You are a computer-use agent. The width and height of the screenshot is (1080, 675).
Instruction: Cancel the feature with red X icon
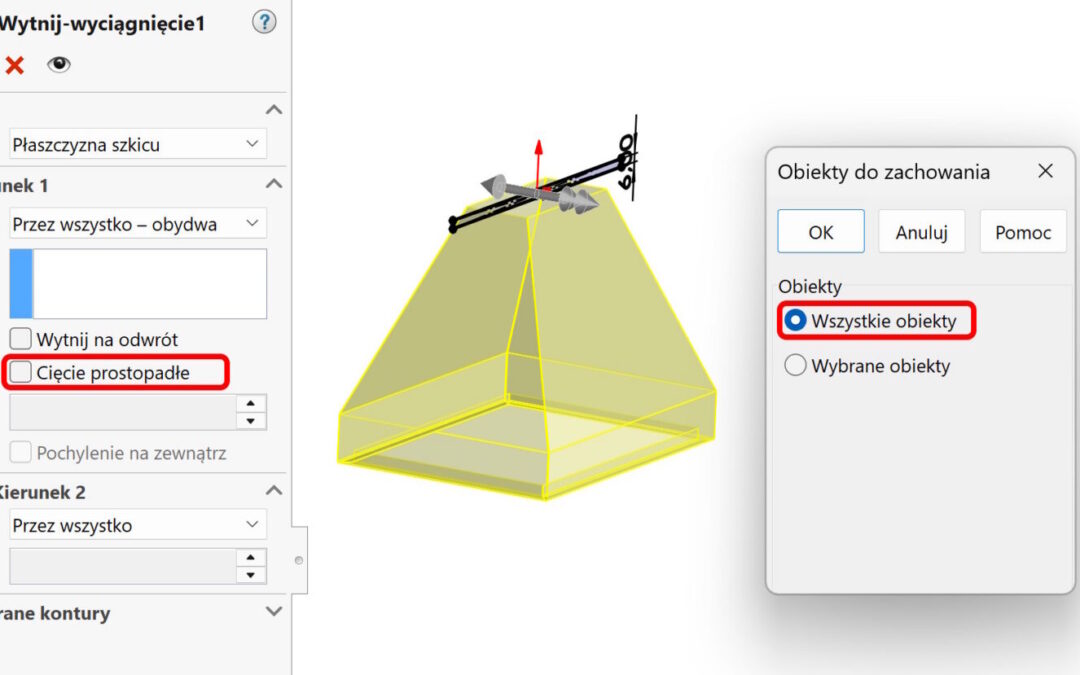[x=14, y=66]
